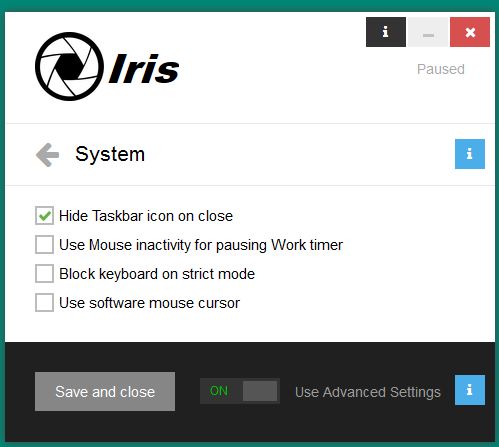Click the Iris aperture logo
Image resolution: width=499 pixels, height=447 pixels.
pyautogui.click(x=69, y=66)
